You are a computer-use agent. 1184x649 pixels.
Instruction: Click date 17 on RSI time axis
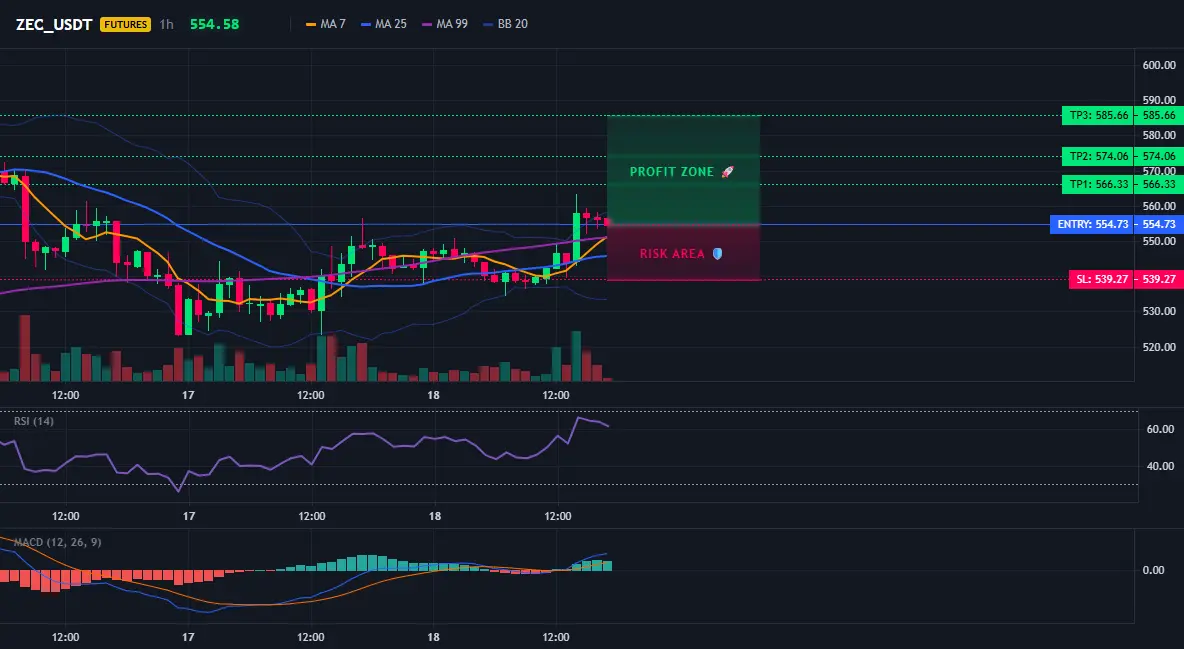188,517
